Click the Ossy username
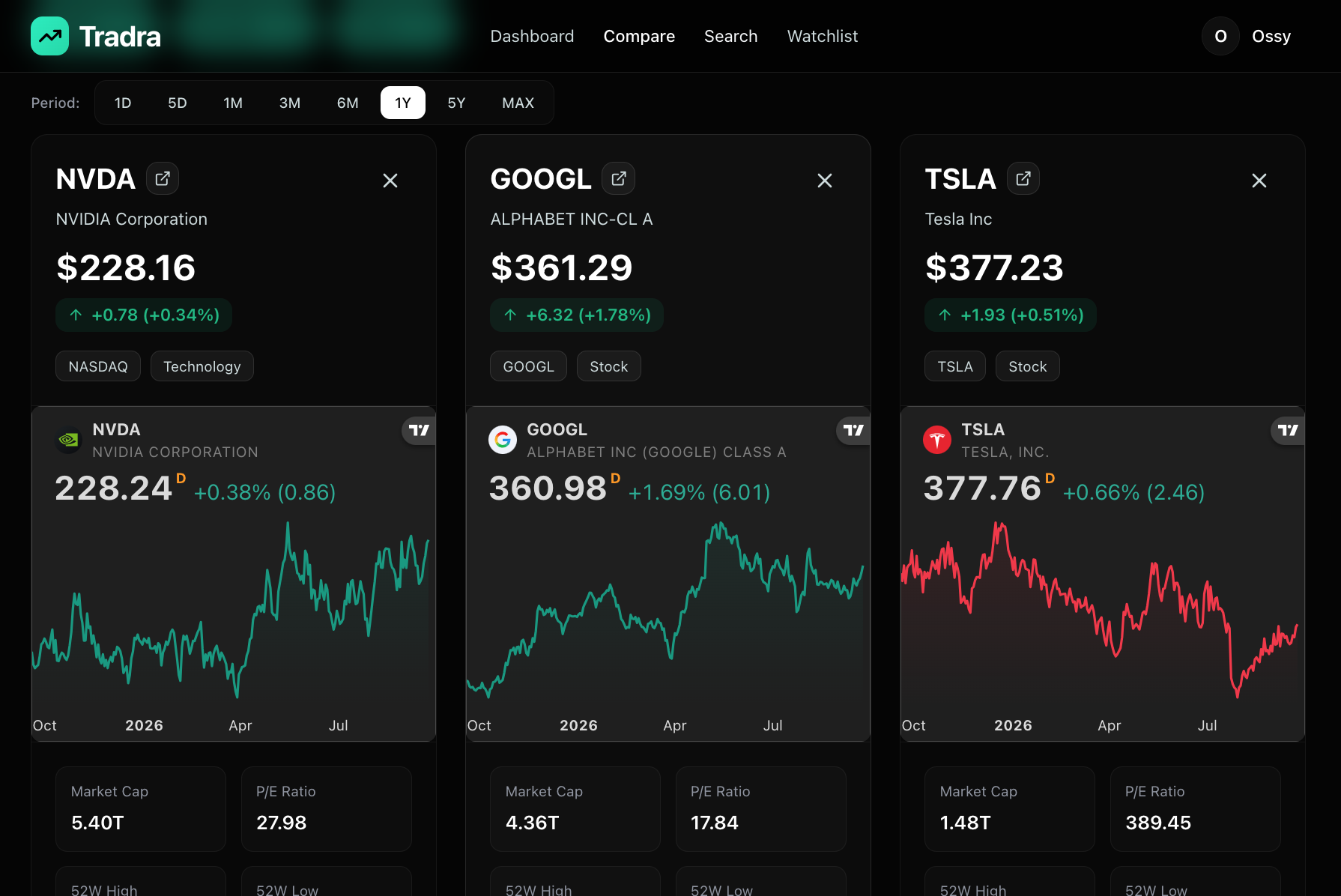Image resolution: width=1341 pixels, height=896 pixels. [1271, 36]
